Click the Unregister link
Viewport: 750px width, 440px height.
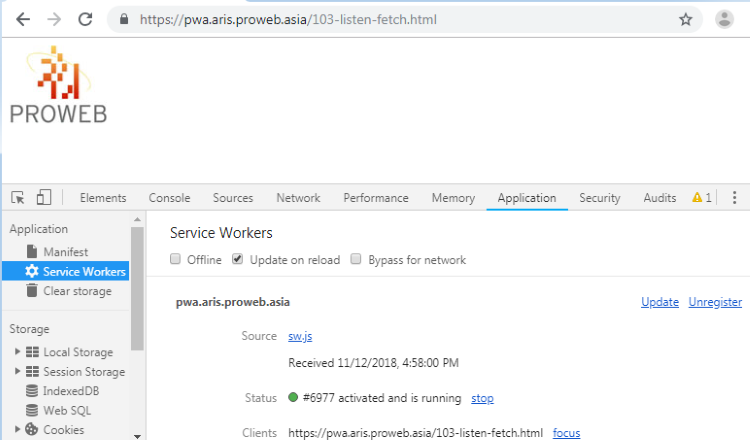pyautogui.click(x=715, y=302)
